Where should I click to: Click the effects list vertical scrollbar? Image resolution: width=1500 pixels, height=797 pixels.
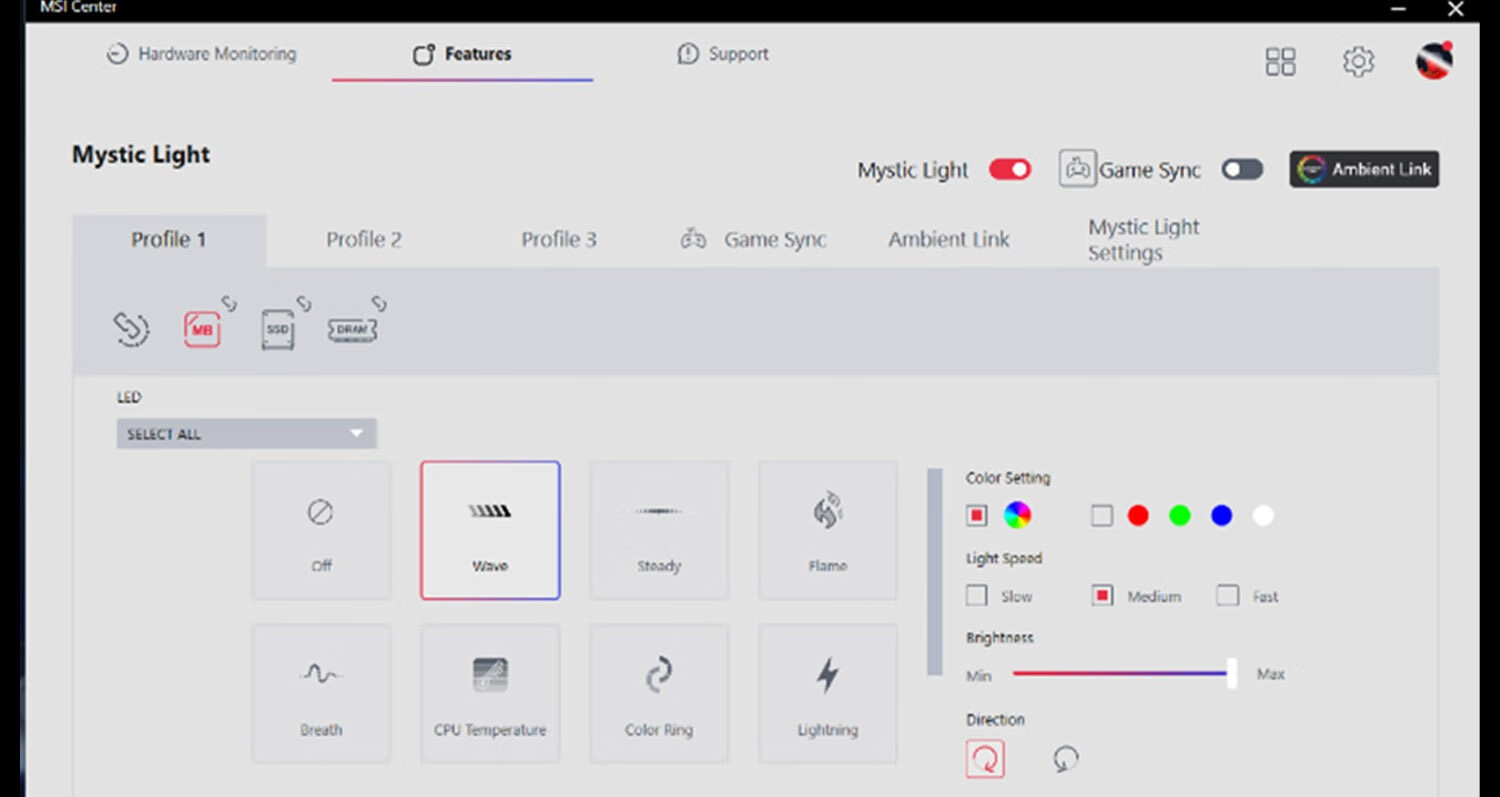934,571
